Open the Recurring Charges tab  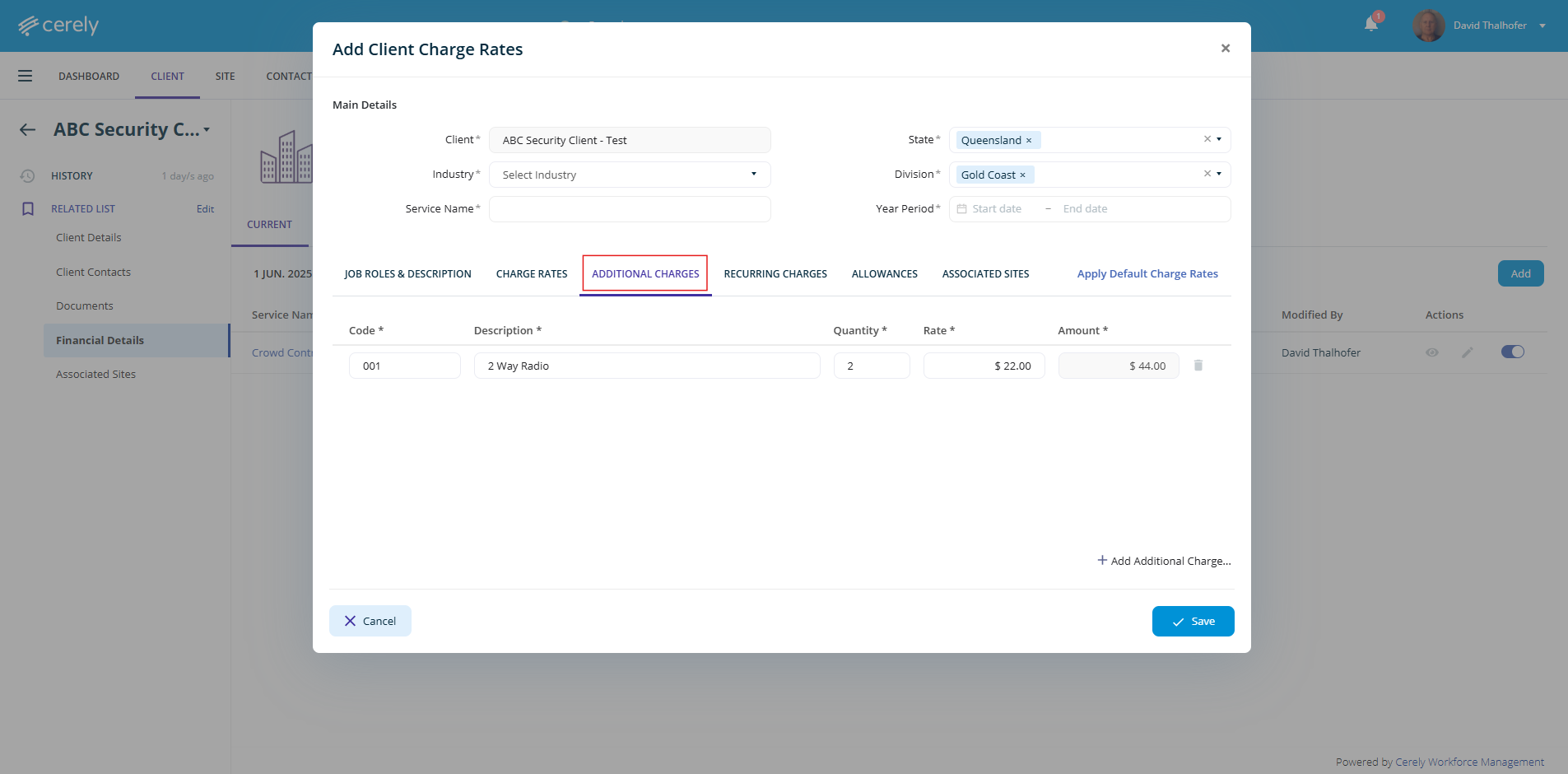pyautogui.click(x=775, y=274)
